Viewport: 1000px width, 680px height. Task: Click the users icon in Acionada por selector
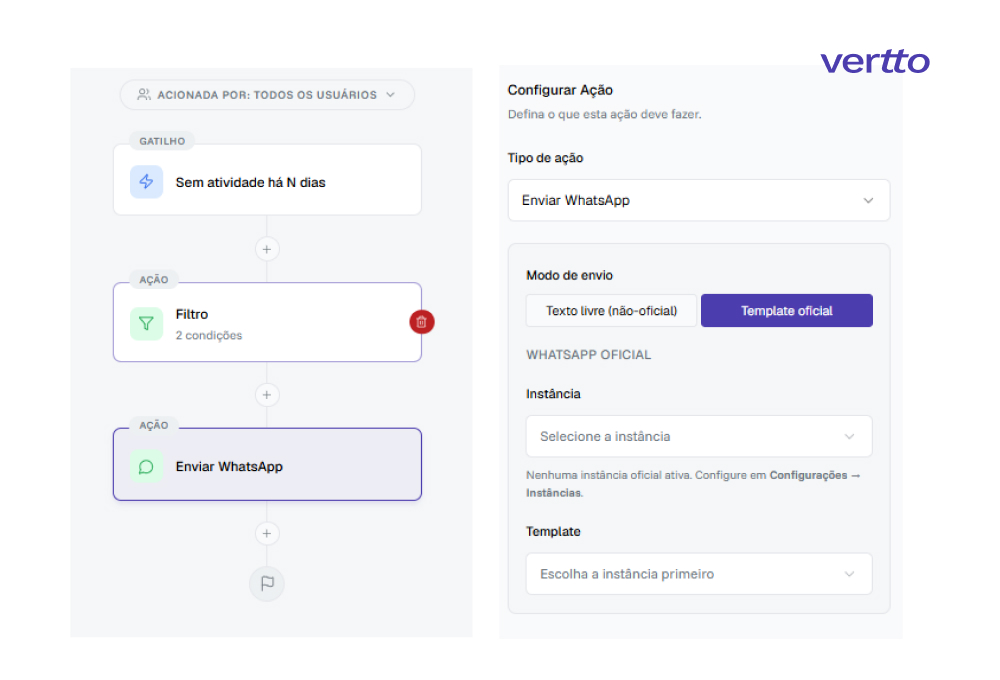pyautogui.click(x=144, y=94)
